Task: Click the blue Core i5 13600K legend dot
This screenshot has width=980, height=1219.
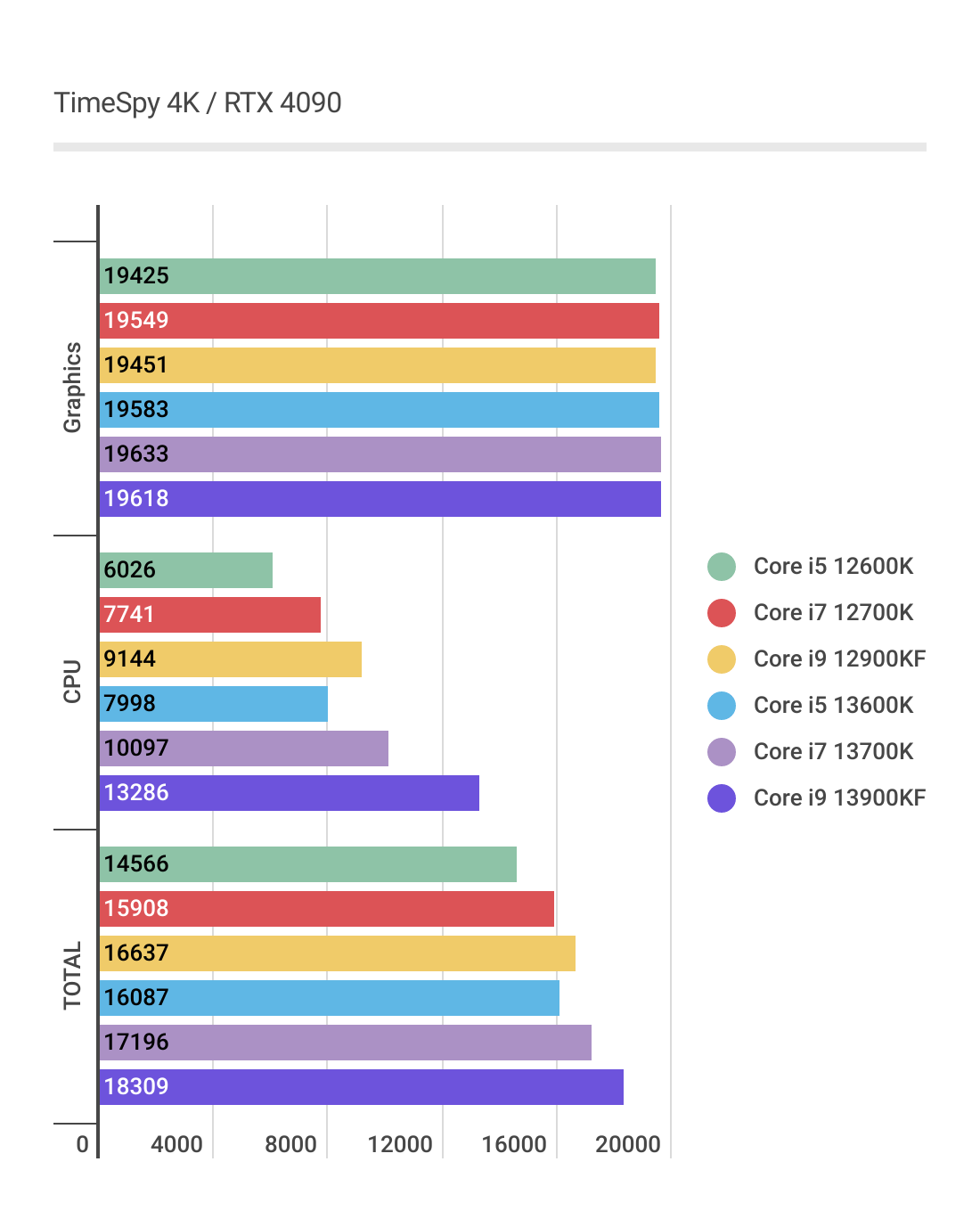Action: click(x=722, y=706)
